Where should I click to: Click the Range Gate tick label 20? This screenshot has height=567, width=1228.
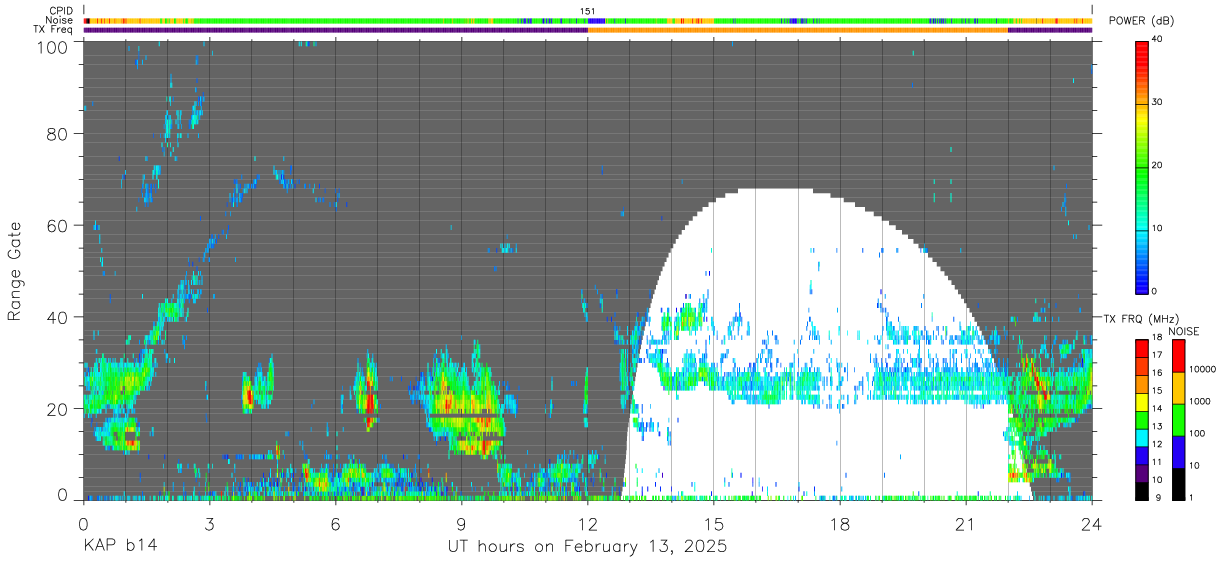coord(59,409)
